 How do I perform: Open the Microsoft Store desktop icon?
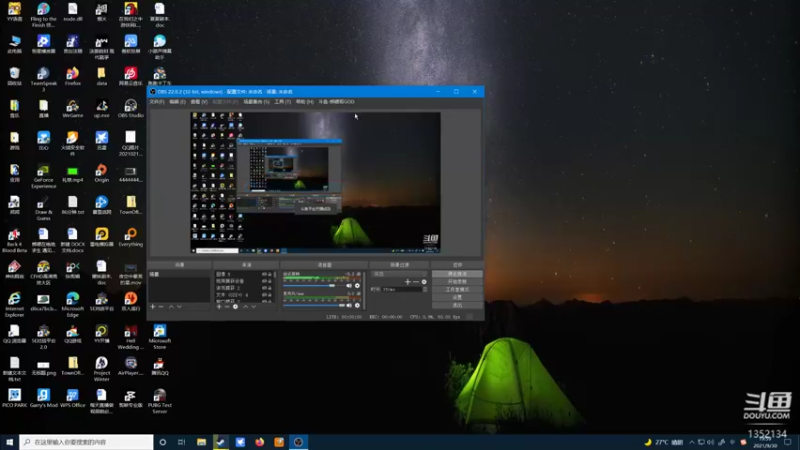coord(160,337)
